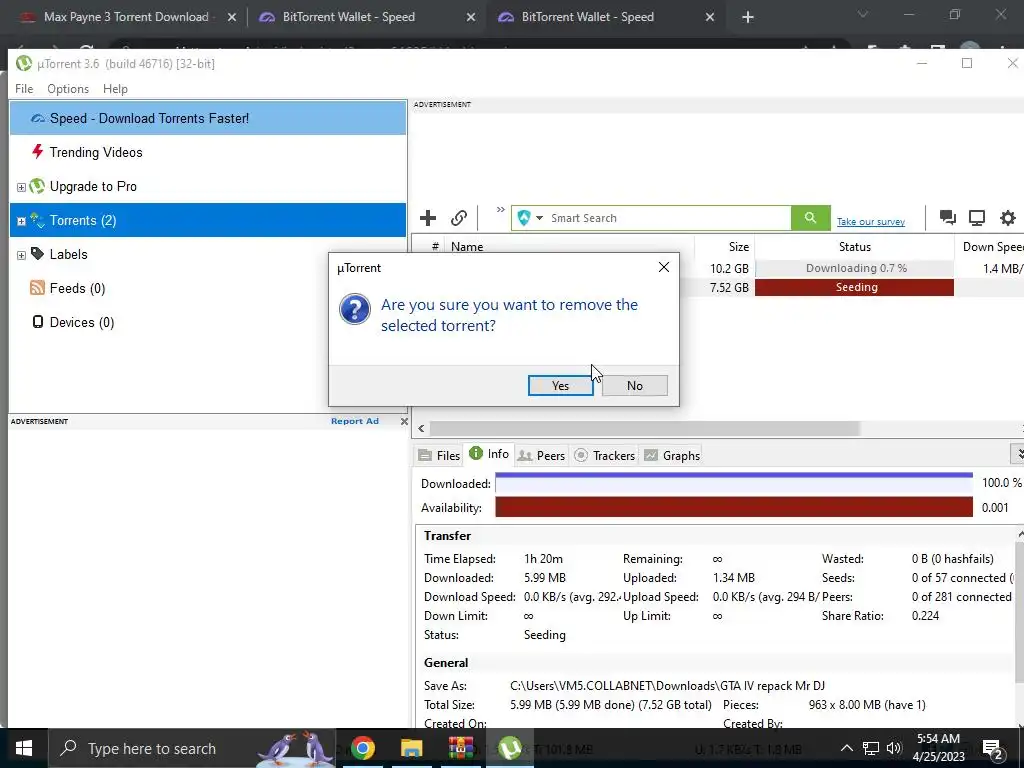Switch to the Files tab

coord(440,455)
